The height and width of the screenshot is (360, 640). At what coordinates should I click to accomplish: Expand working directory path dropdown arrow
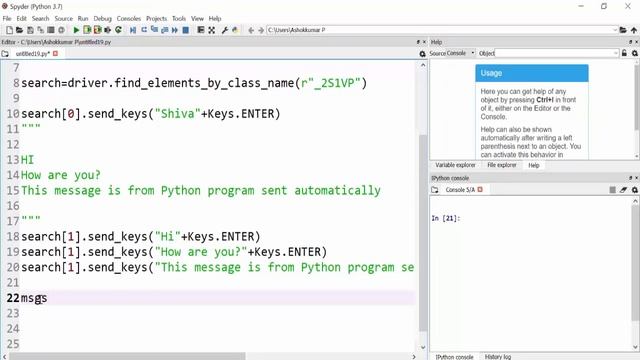pos(615,30)
